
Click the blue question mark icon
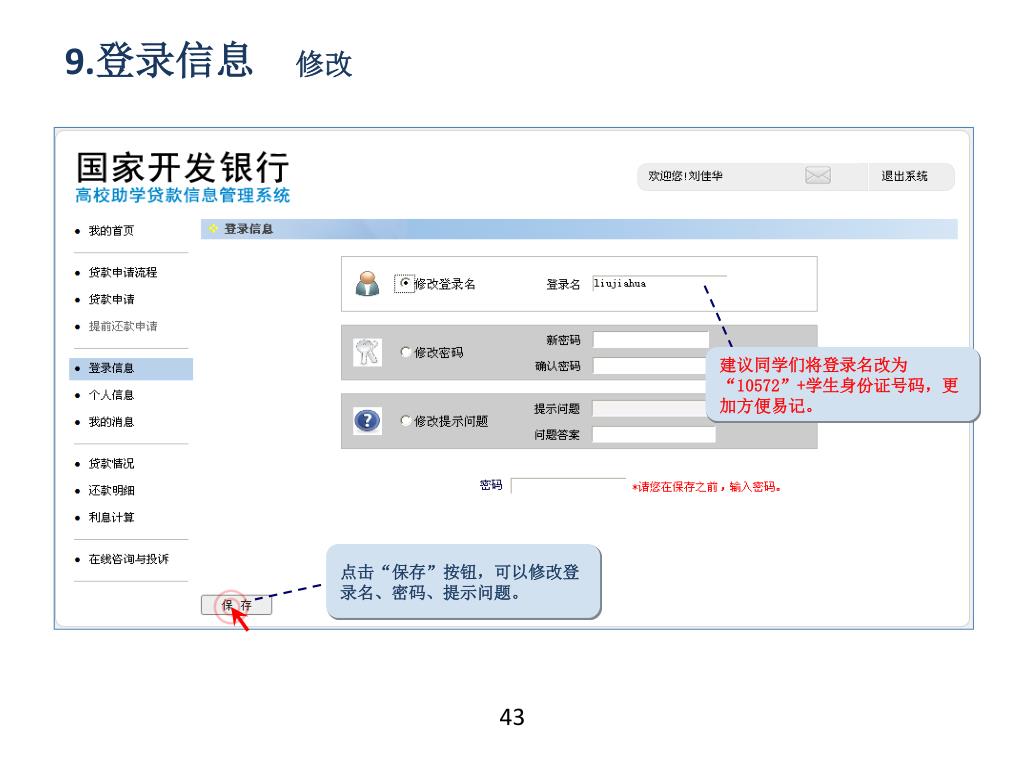pos(367,420)
